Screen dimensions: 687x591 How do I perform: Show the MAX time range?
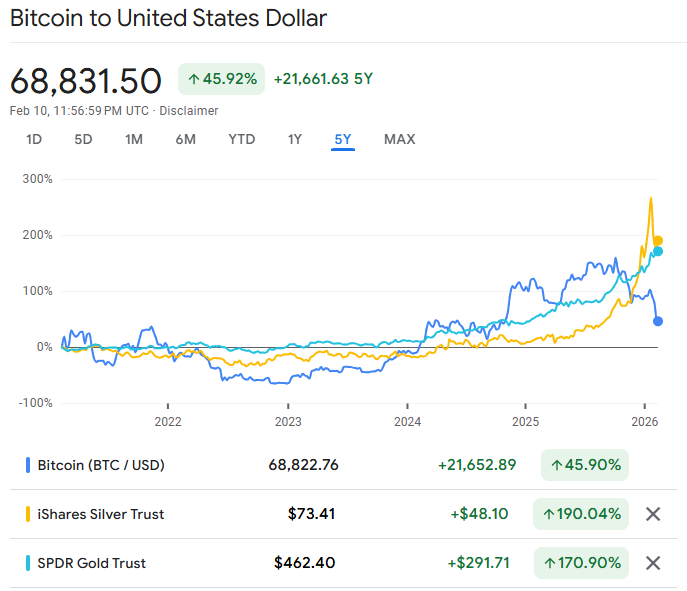(399, 139)
